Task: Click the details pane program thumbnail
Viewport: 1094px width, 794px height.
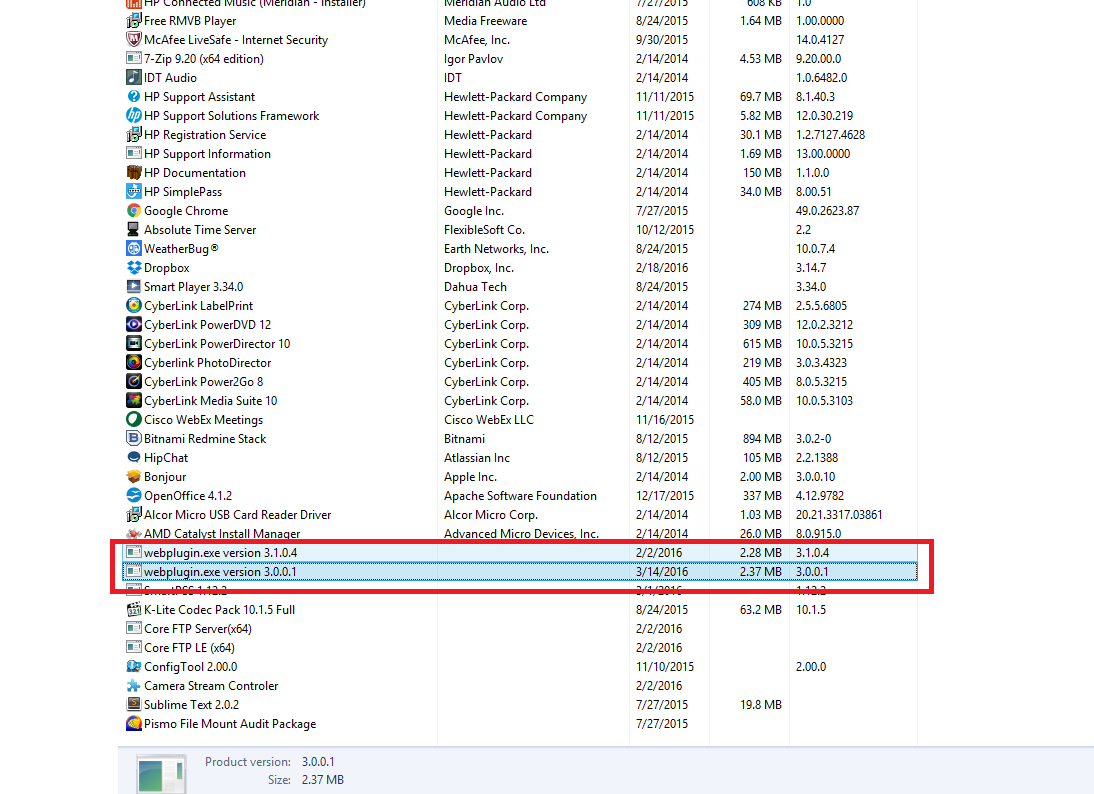Action: tap(161, 774)
